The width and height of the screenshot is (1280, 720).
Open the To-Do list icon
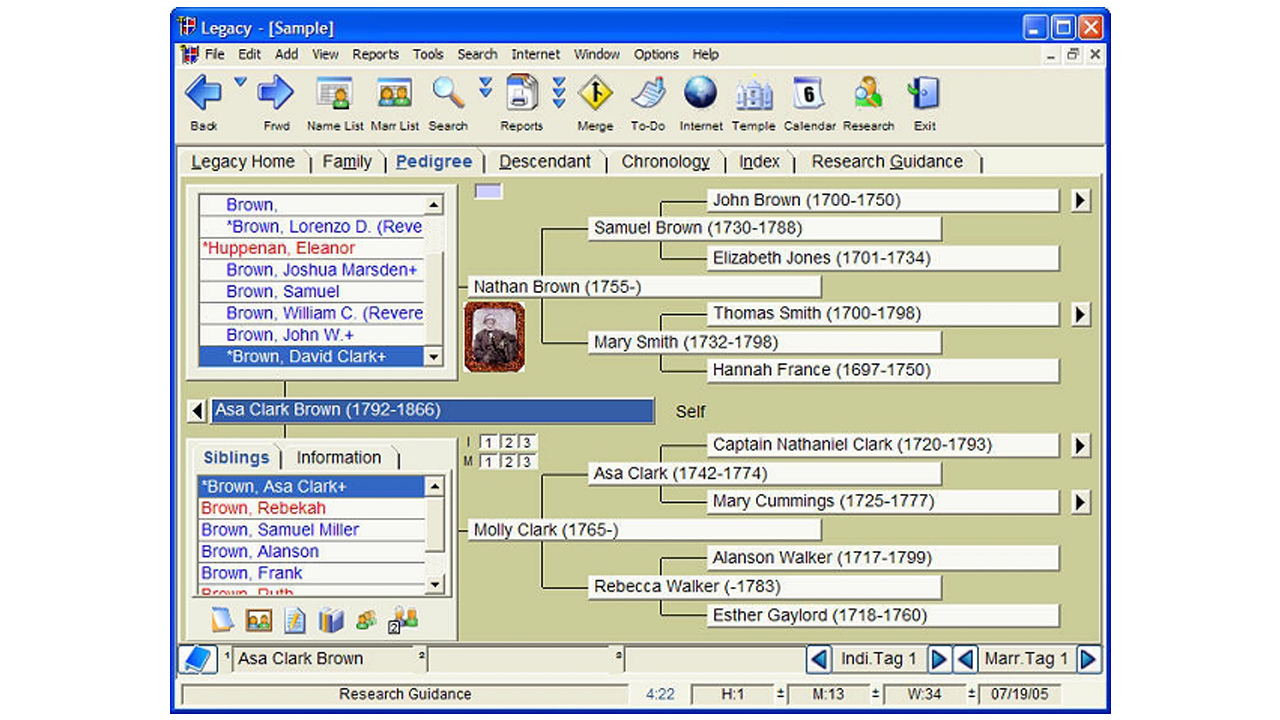pos(648,93)
